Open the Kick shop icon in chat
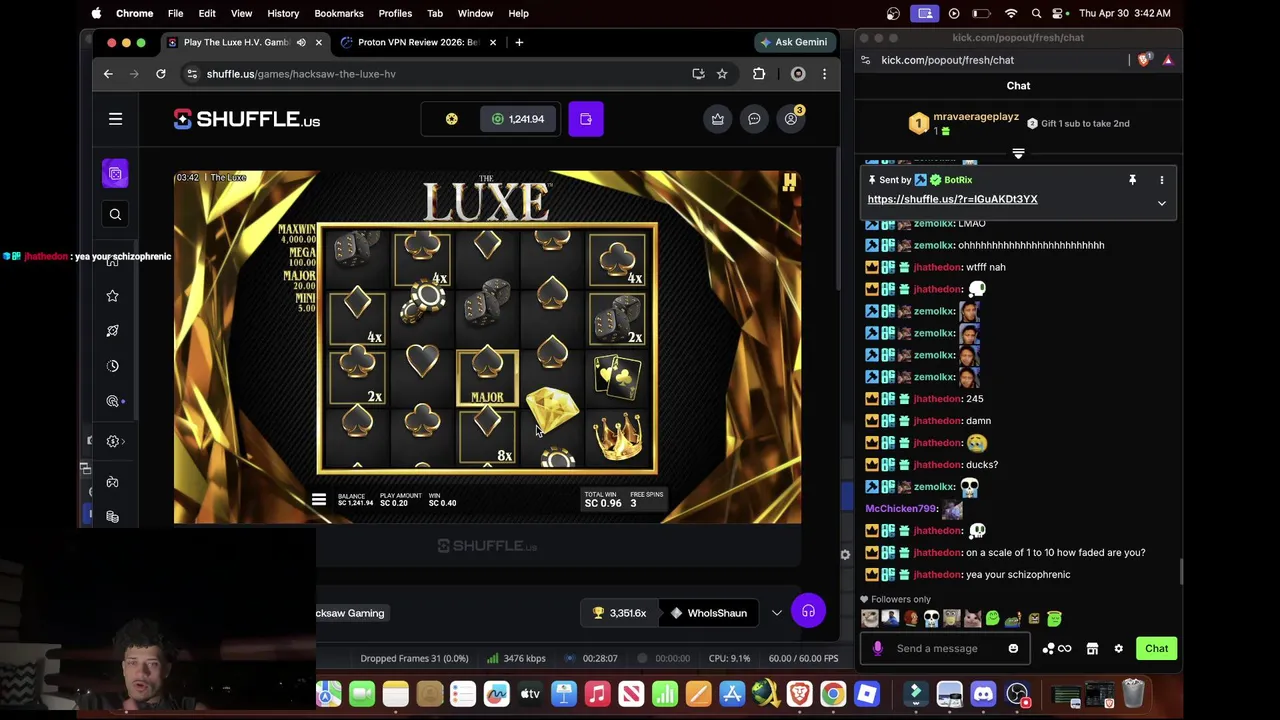Image resolution: width=1280 pixels, height=720 pixels. click(x=1092, y=648)
